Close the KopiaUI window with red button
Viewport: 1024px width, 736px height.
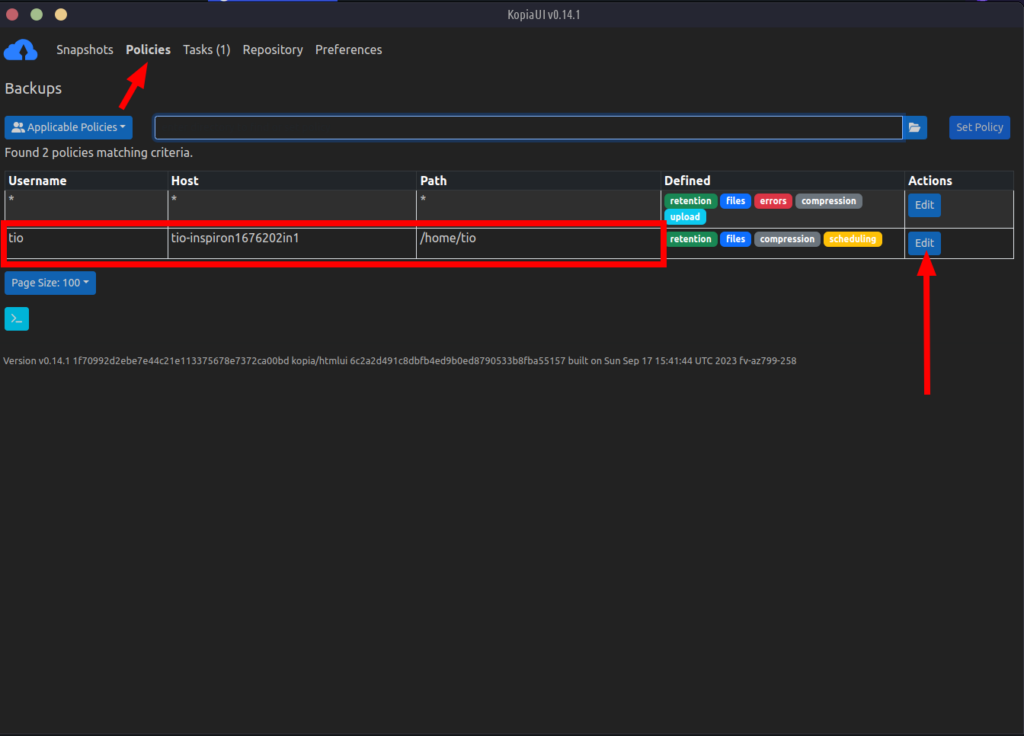click(x=12, y=14)
